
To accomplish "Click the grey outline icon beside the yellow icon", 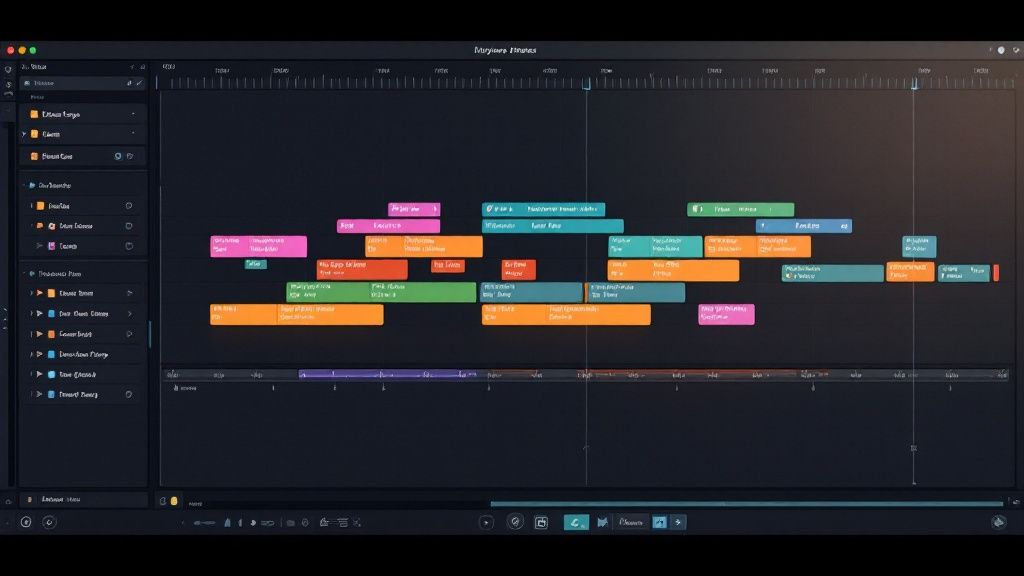I will point(163,501).
